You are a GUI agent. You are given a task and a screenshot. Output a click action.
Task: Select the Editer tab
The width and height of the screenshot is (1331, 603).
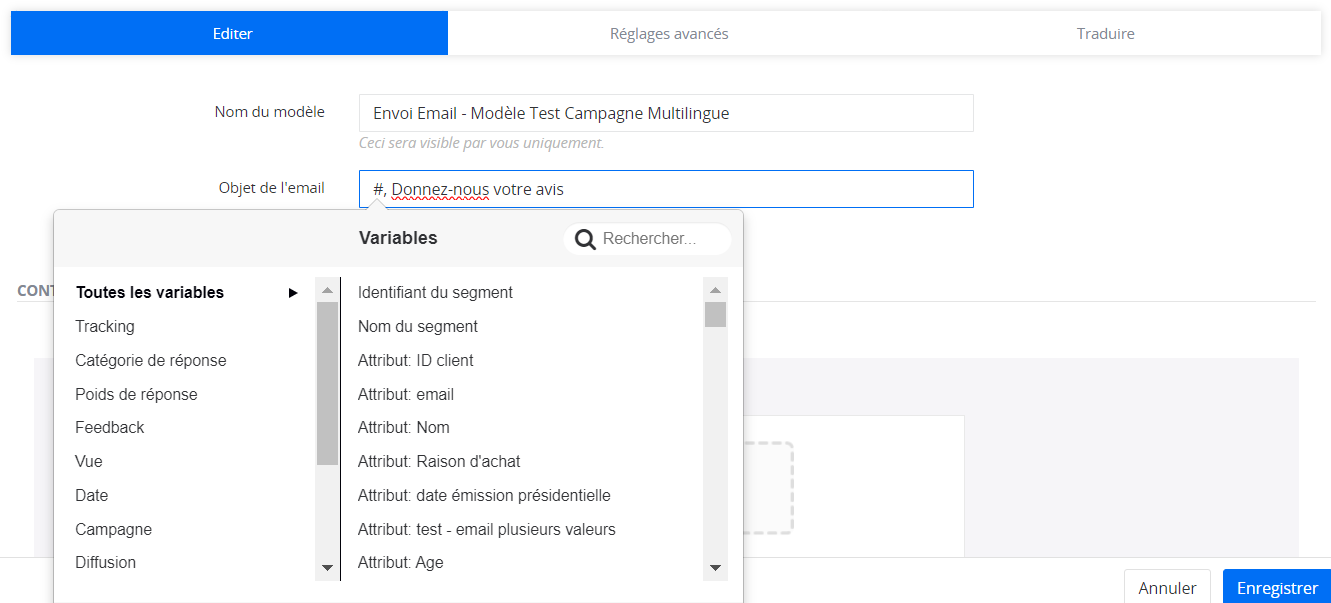232,34
